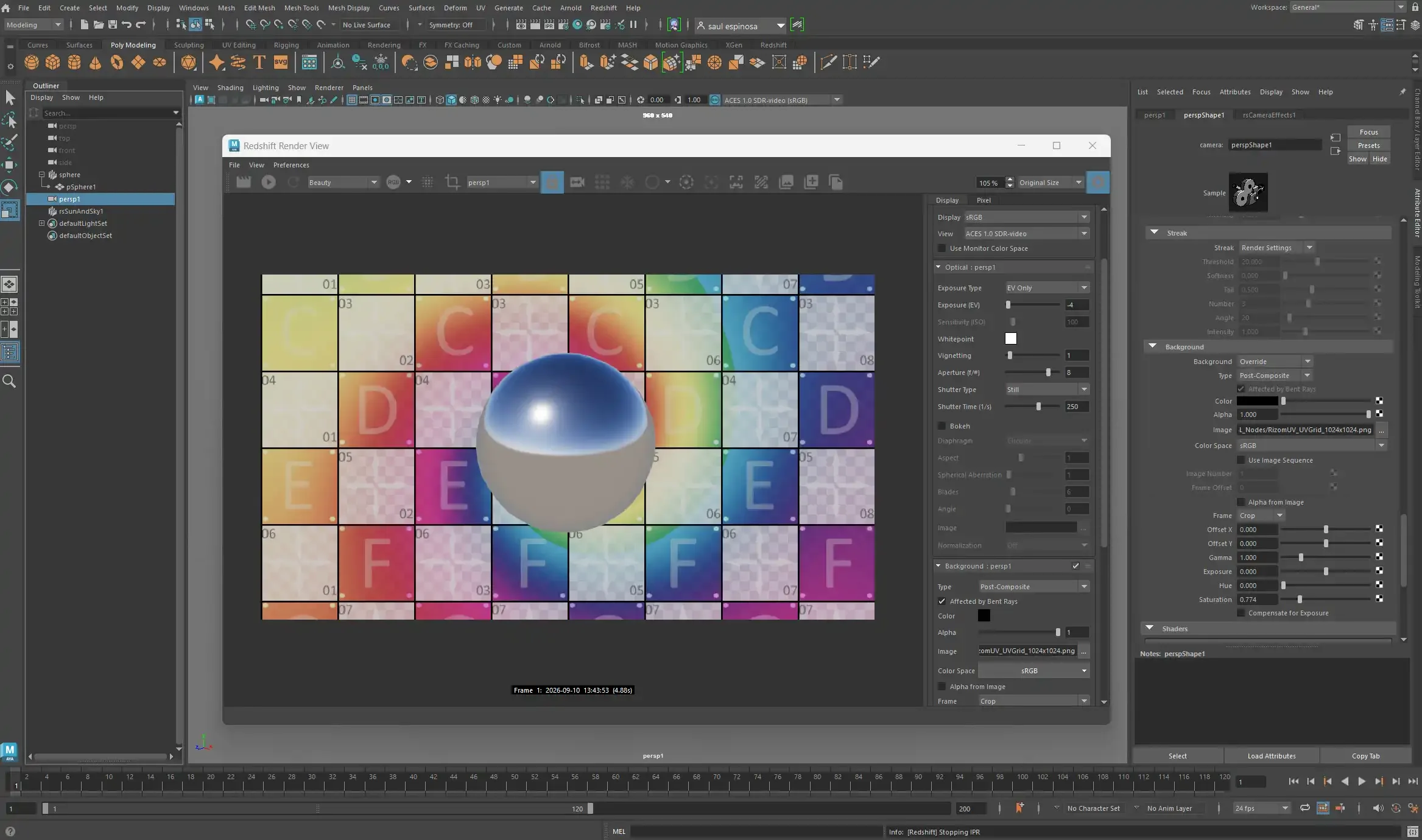Click play forward on the timeline

(x=1361, y=782)
